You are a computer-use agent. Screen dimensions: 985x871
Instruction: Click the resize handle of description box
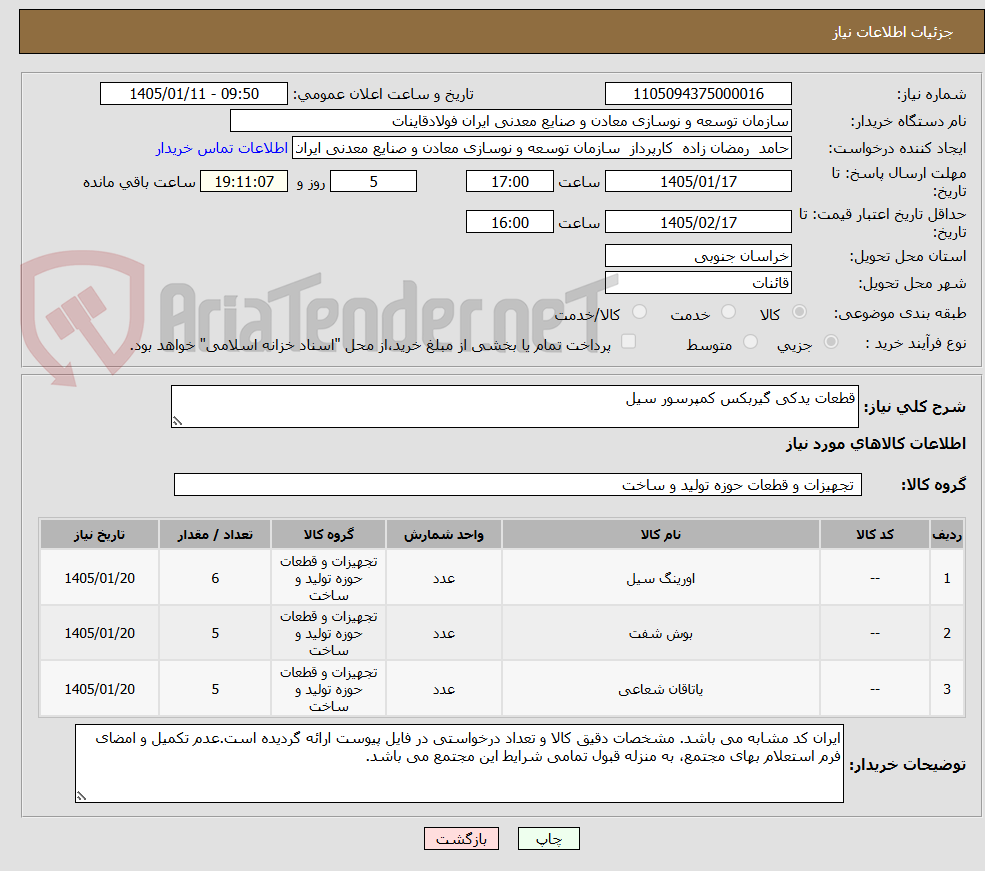click(177, 421)
